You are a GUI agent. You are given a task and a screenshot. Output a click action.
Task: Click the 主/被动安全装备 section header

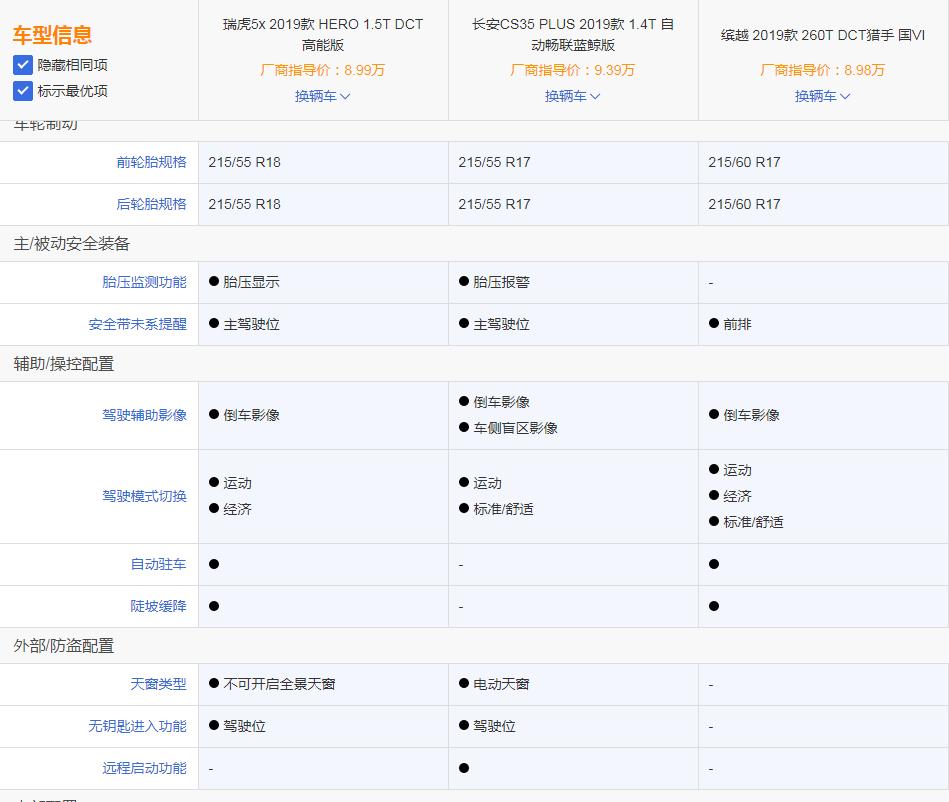pyautogui.click(x=71, y=244)
